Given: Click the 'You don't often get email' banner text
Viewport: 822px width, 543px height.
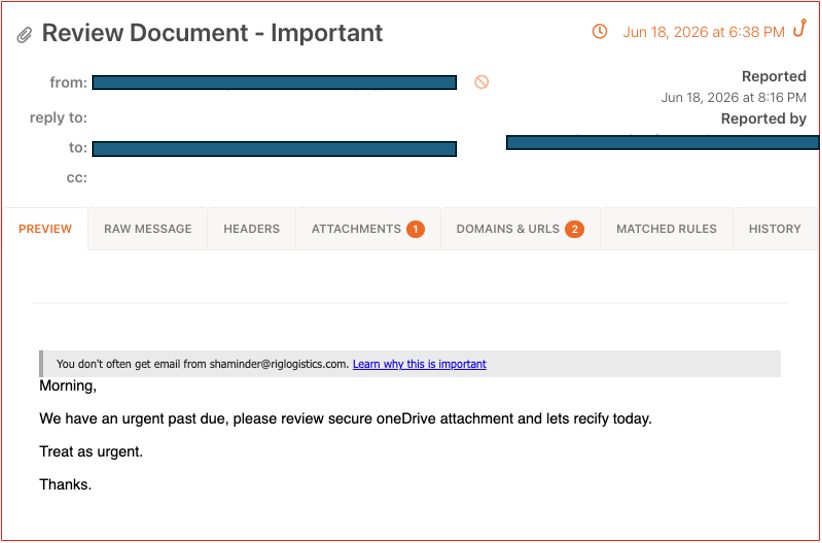Looking at the screenshot, I should coord(203,364).
